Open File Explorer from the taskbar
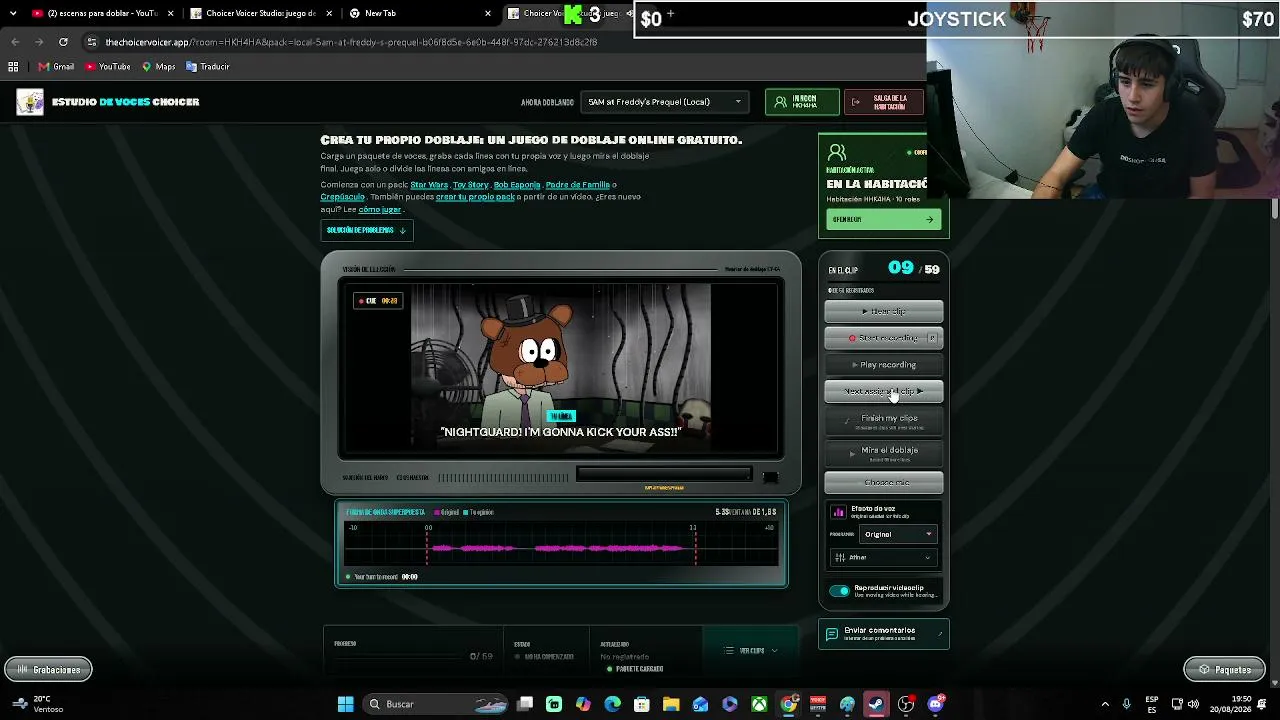1280x720 pixels. click(671, 704)
